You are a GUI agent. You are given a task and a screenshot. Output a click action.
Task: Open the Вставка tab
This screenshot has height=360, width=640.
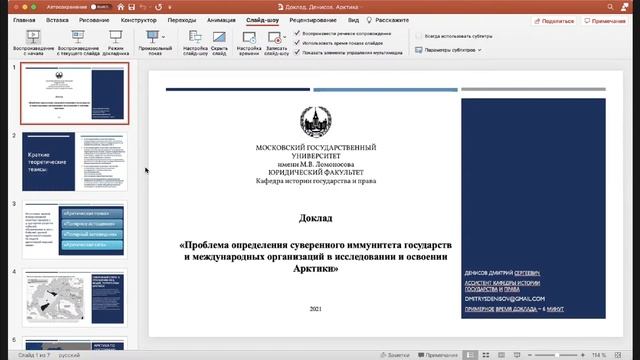tap(57, 20)
